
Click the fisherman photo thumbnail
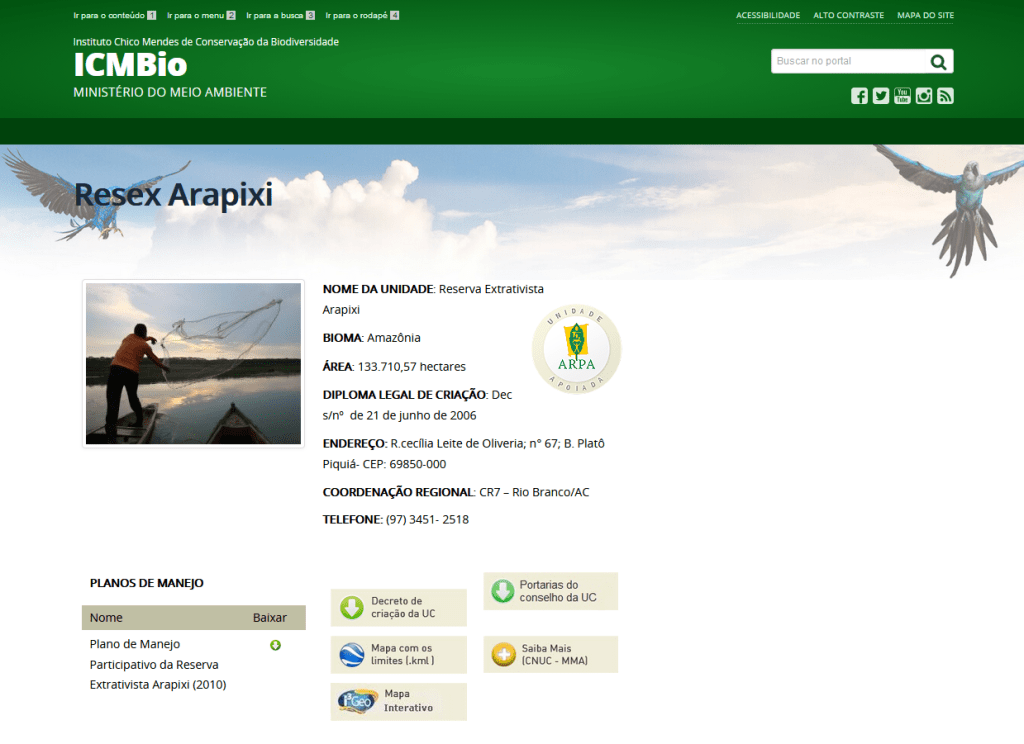click(193, 364)
